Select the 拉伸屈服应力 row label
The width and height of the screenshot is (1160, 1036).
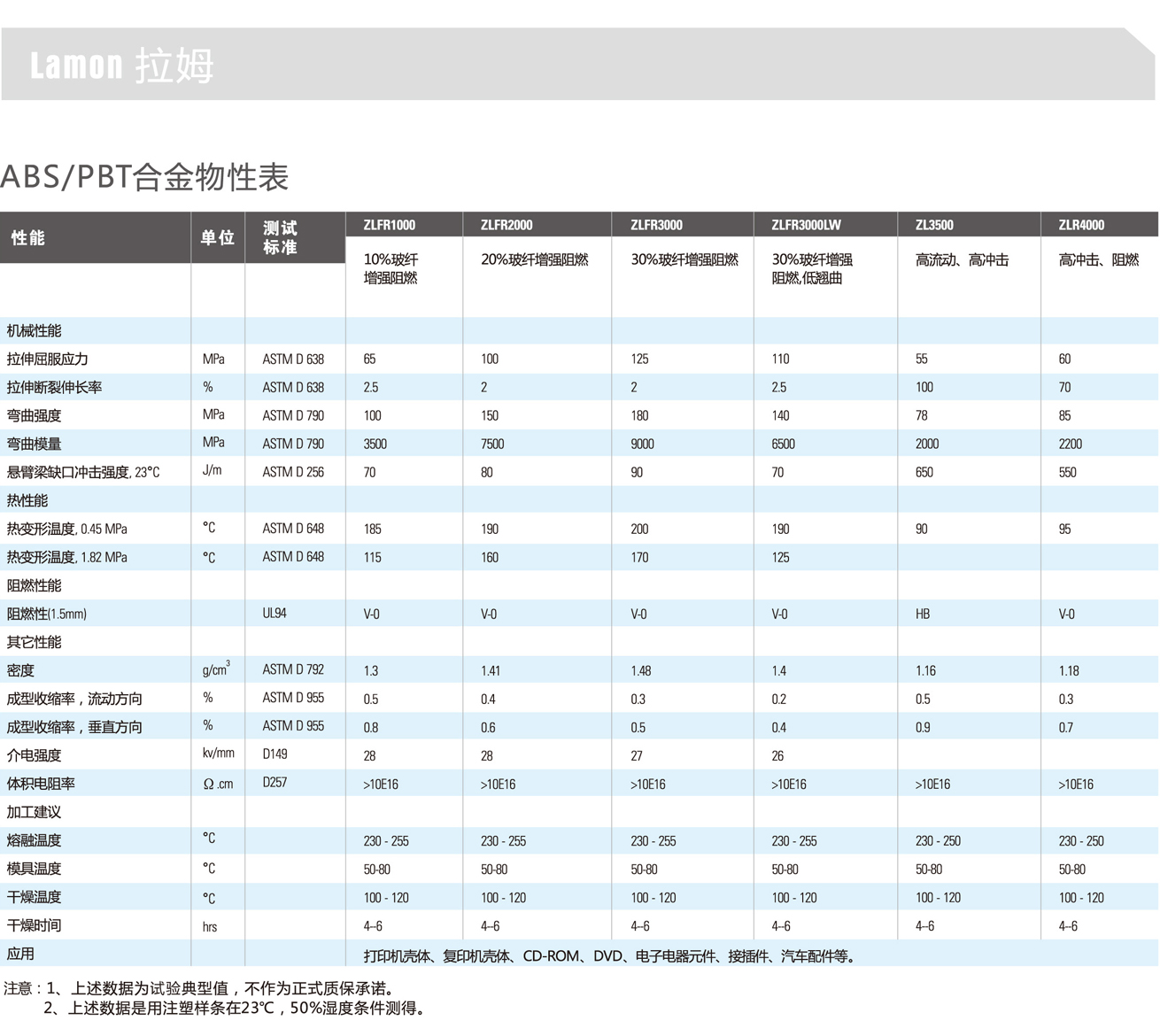click(x=48, y=359)
